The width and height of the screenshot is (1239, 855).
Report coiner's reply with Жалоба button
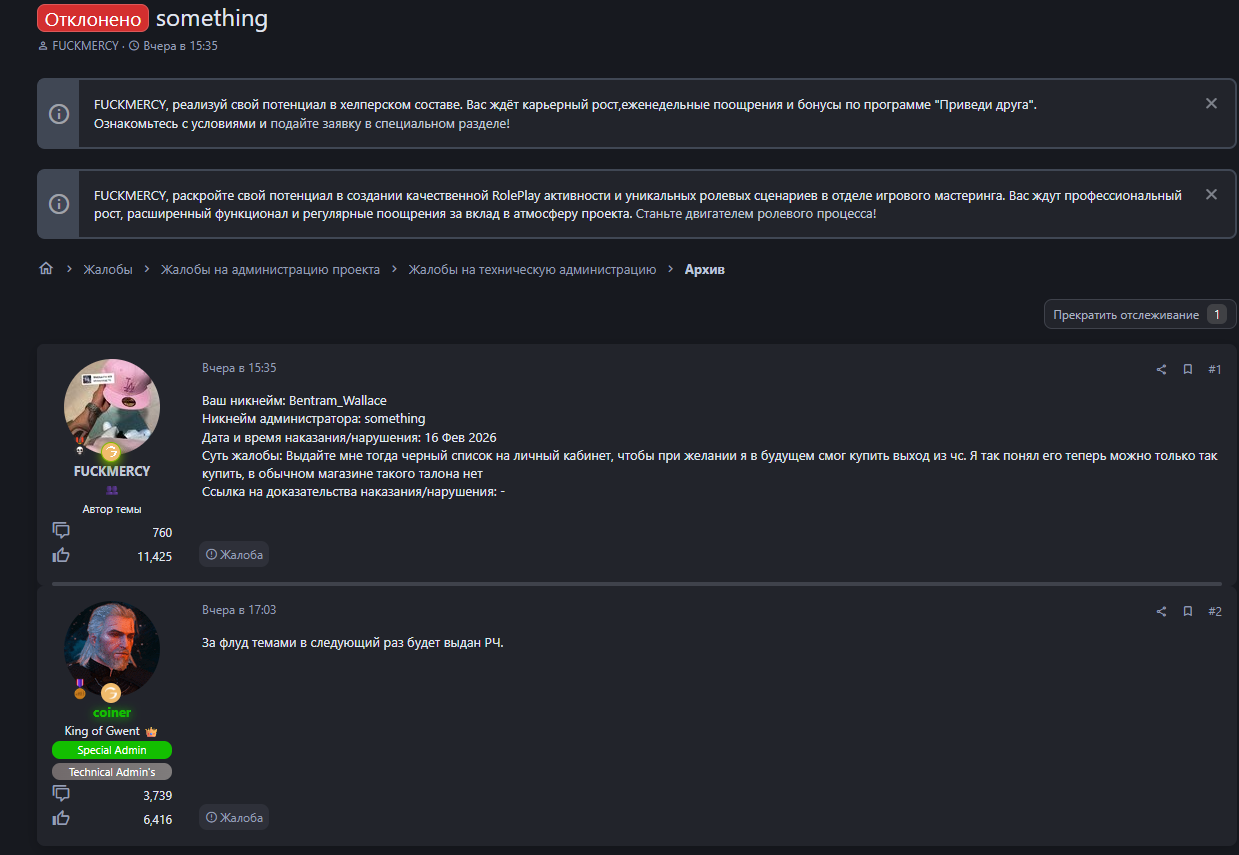coord(234,818)
